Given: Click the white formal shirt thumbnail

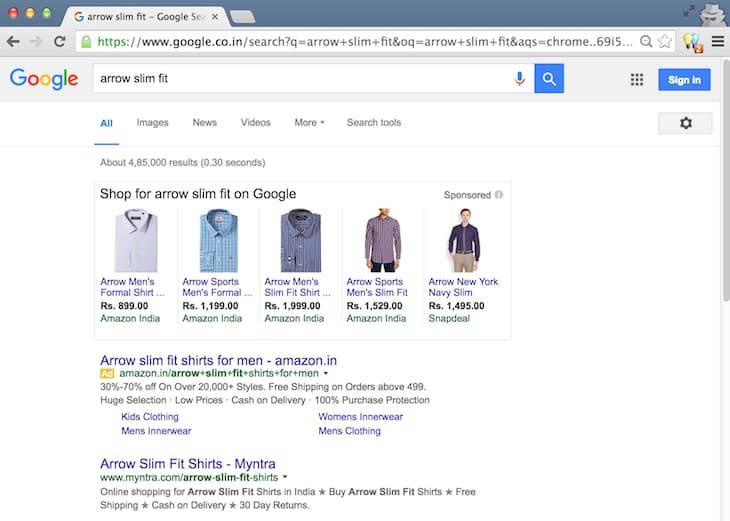Looking at the screenshot, I should click(x=136, y=240).
